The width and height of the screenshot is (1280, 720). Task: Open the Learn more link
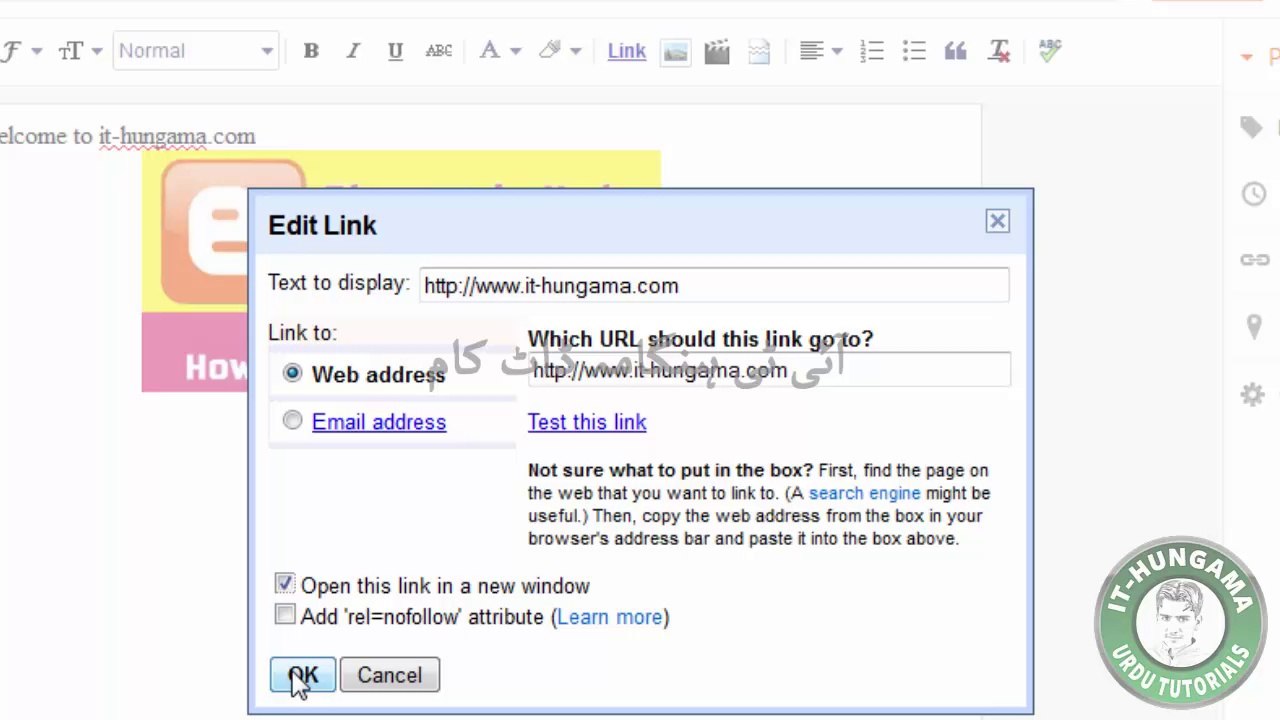610,617
